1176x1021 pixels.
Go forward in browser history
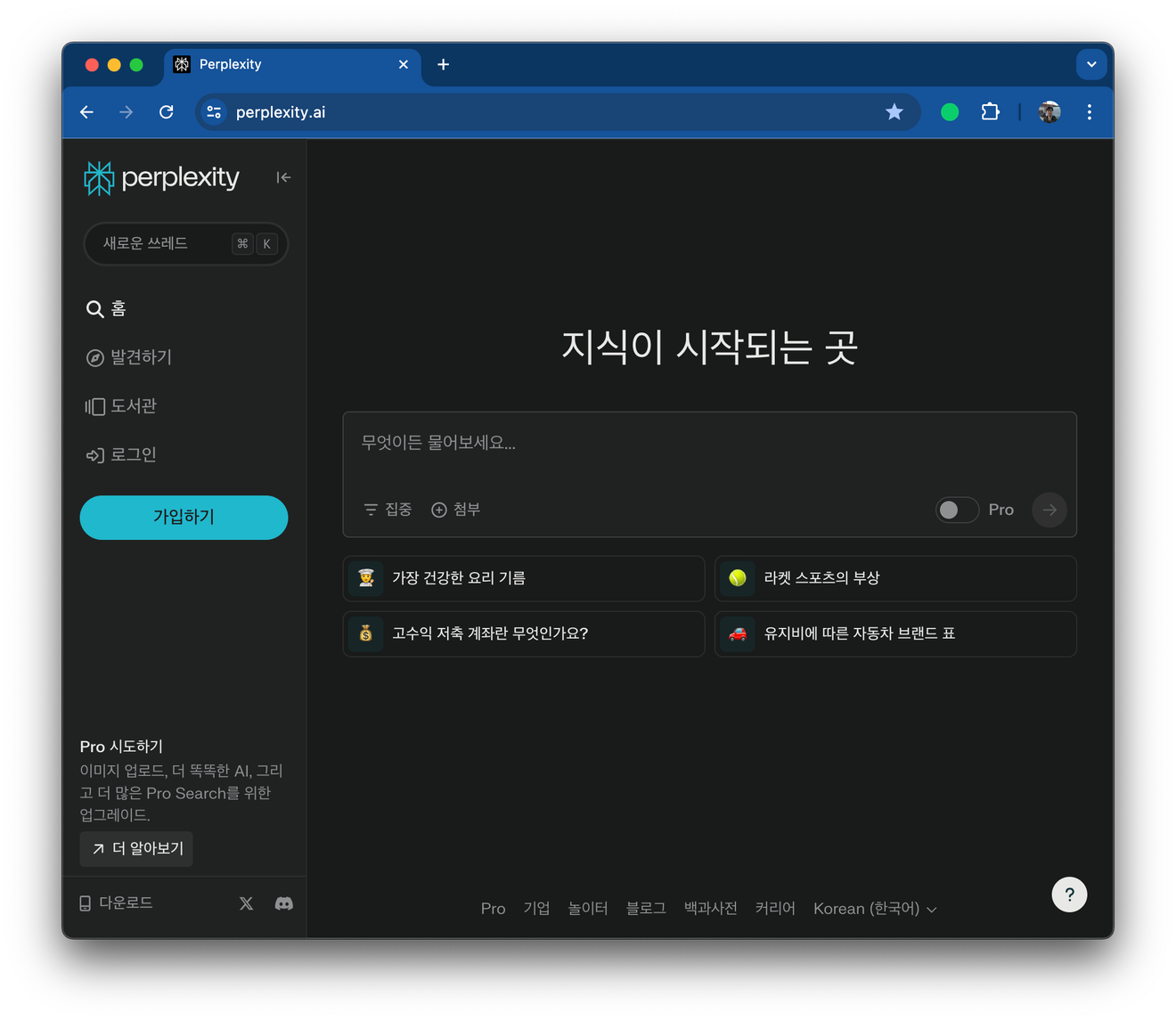[127, 112]
